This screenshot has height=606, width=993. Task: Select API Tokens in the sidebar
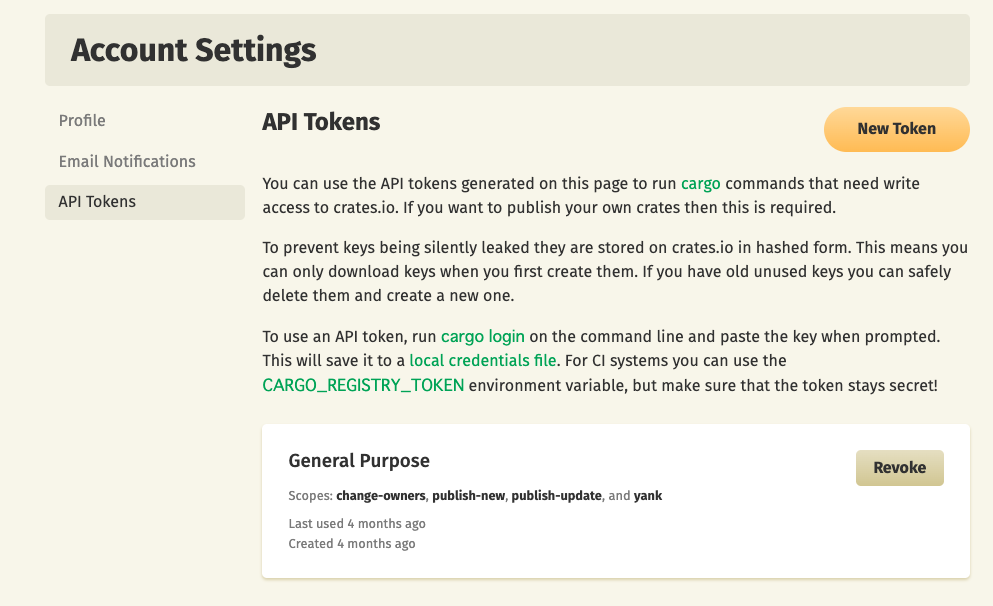tap(145, 202)
